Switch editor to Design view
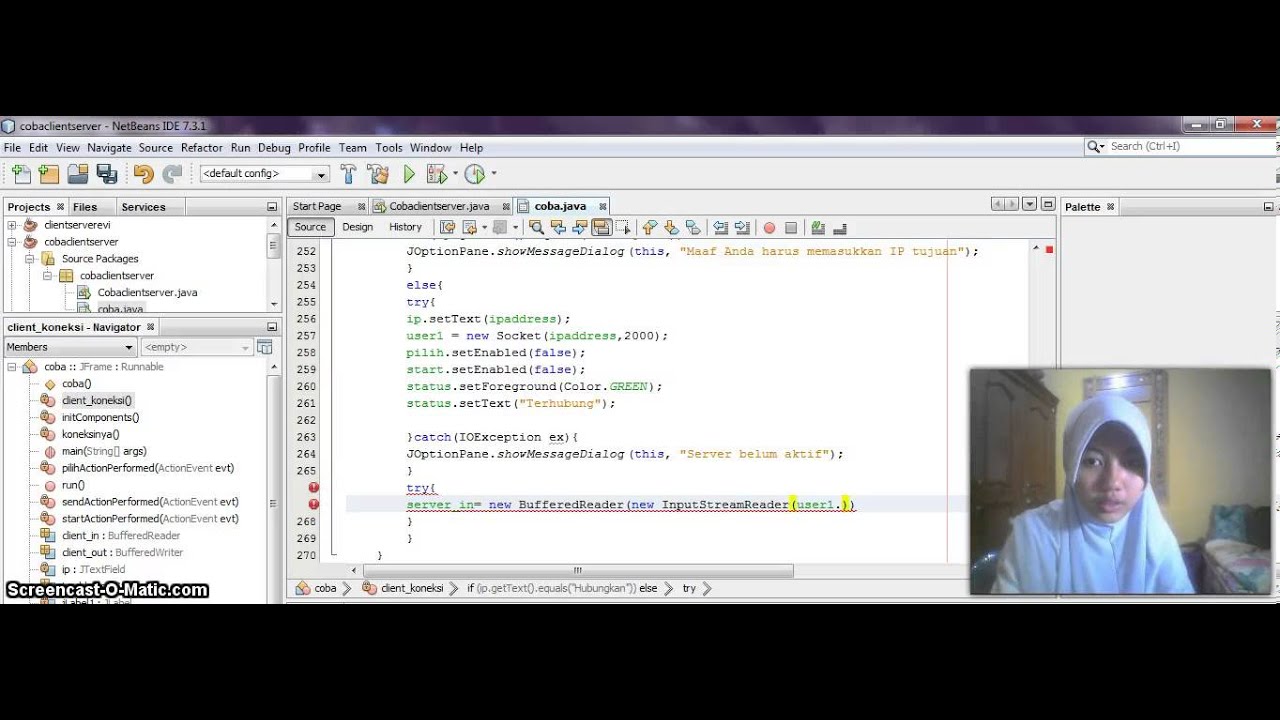Viewport: 1280px width, 720px height. [357, 227]
